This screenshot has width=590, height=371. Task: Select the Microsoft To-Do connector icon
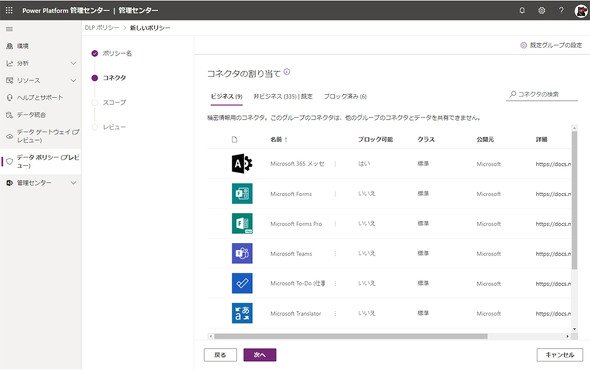click(x=242, y=283)
